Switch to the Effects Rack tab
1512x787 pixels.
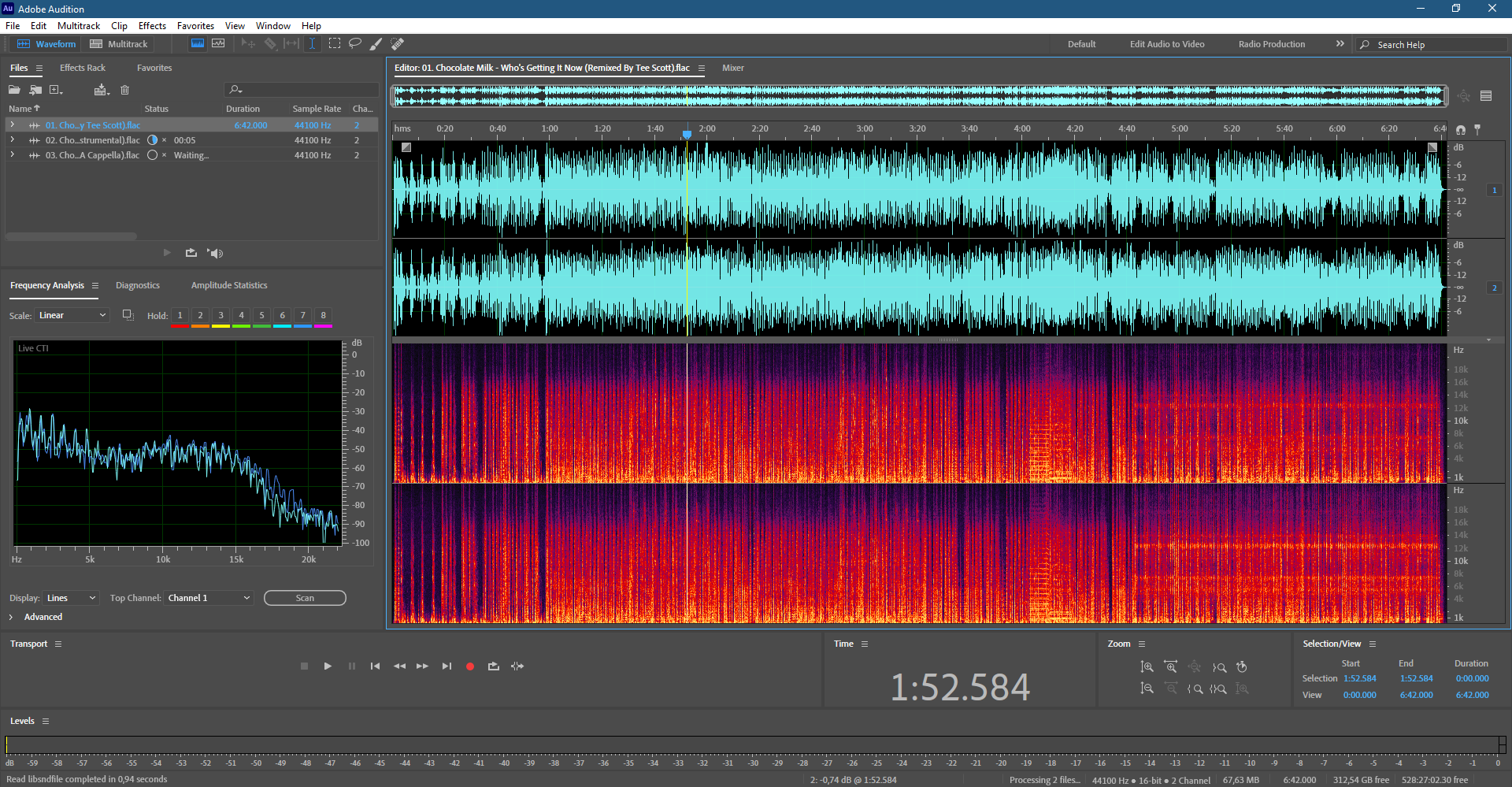[83, 68]
